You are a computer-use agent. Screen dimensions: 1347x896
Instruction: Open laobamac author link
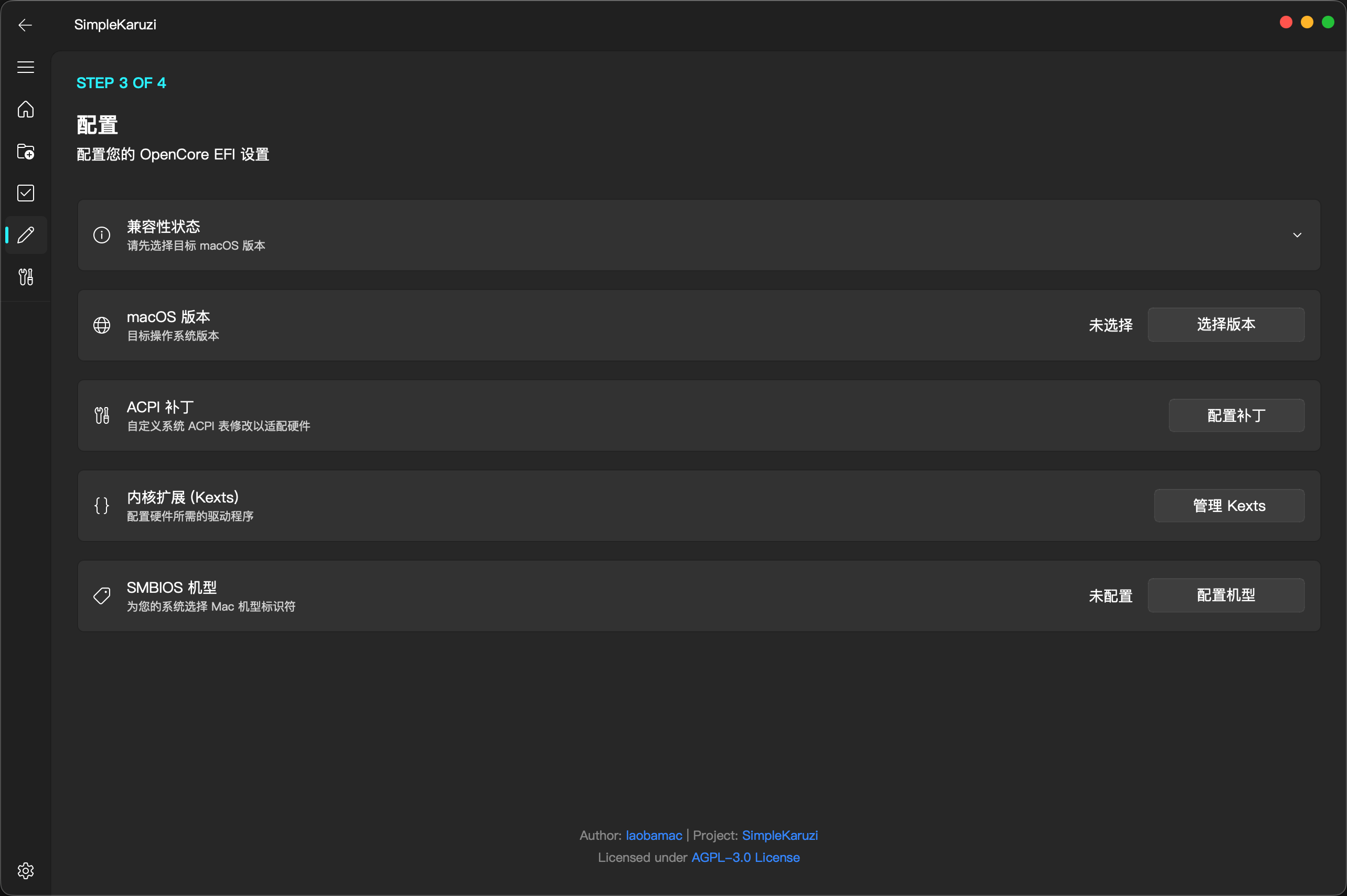(654, 836)
